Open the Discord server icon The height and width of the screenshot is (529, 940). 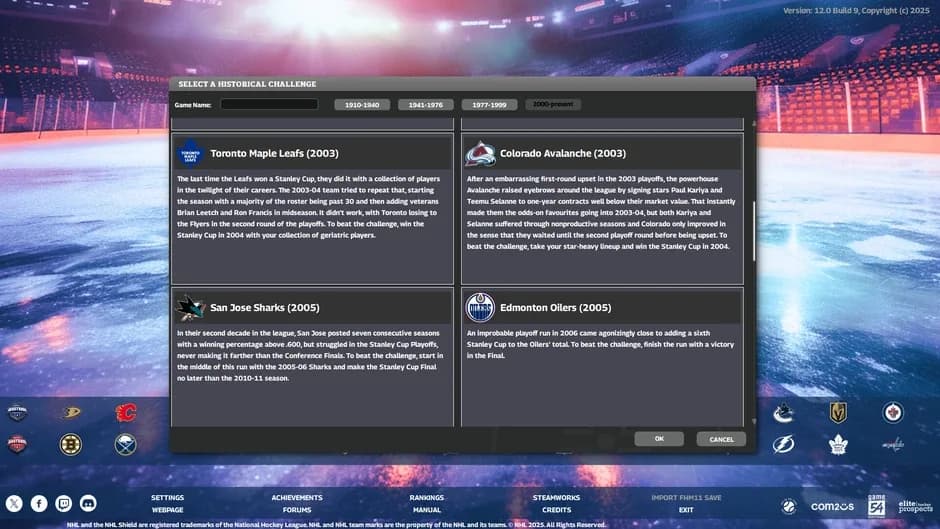click(x=88, y=503)
